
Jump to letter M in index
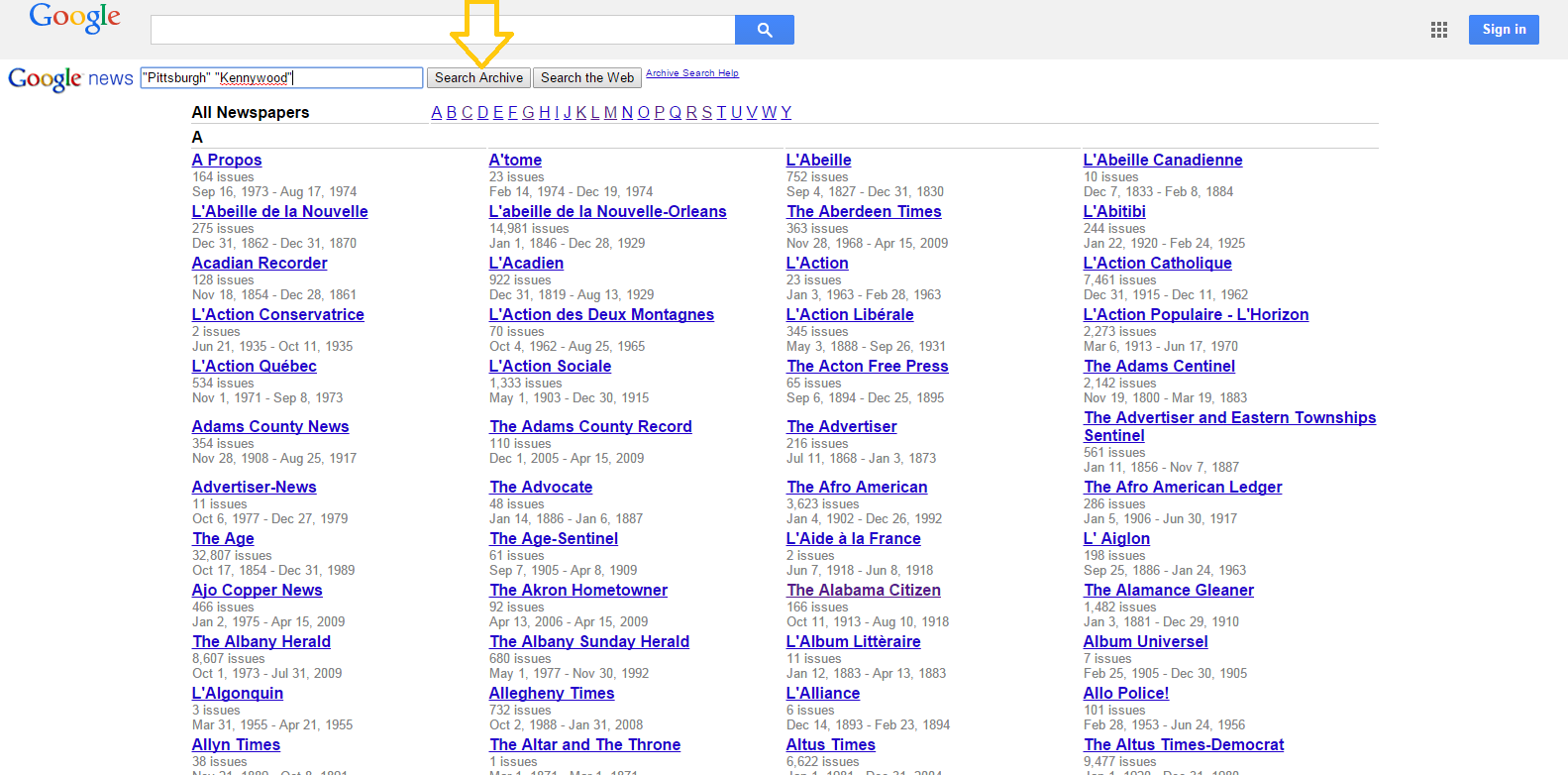(x=610, y=113)
